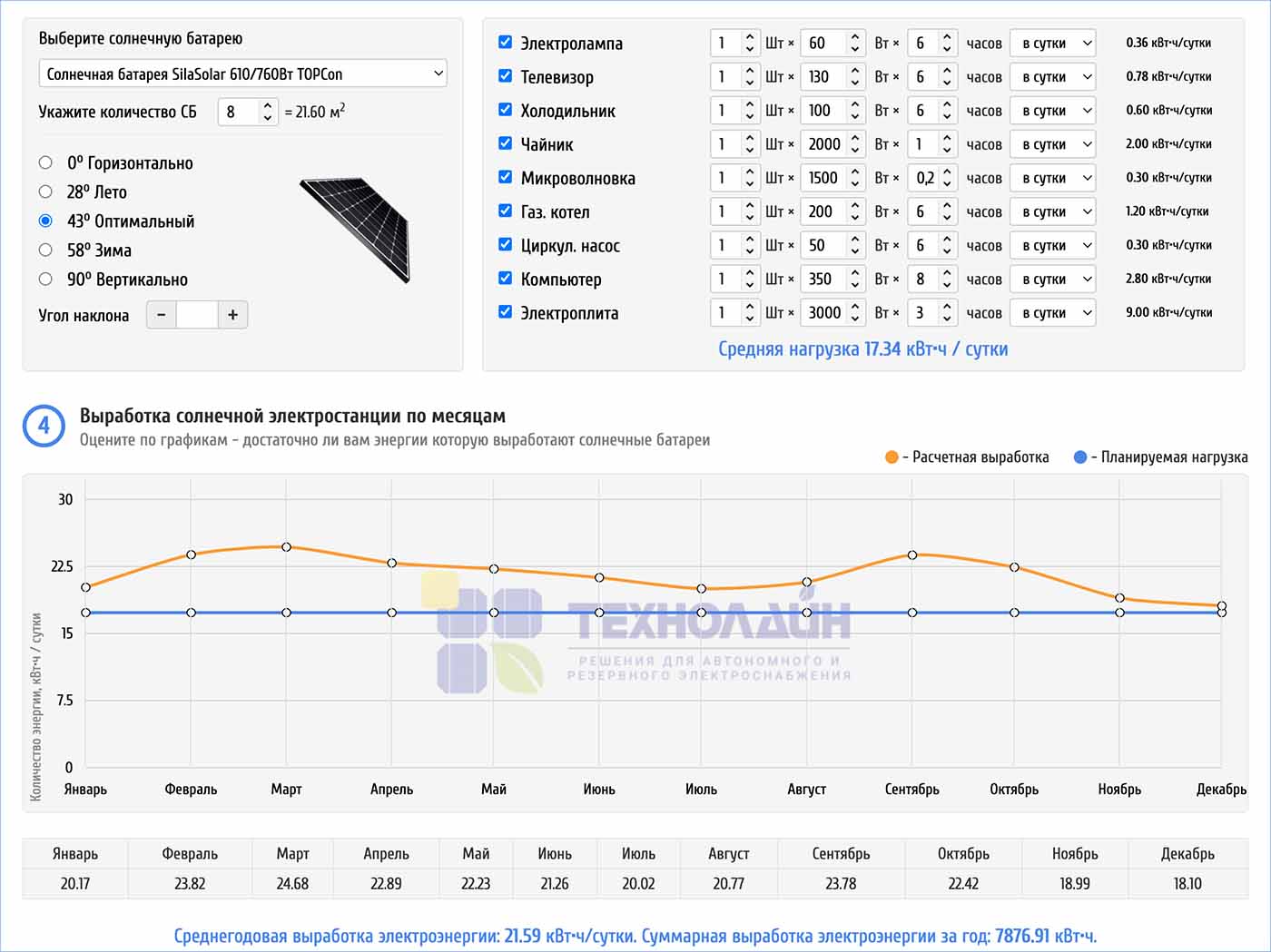Click the March point on orange curve
The width and height of the screenshot is (1271, 952).
[286, 547]
